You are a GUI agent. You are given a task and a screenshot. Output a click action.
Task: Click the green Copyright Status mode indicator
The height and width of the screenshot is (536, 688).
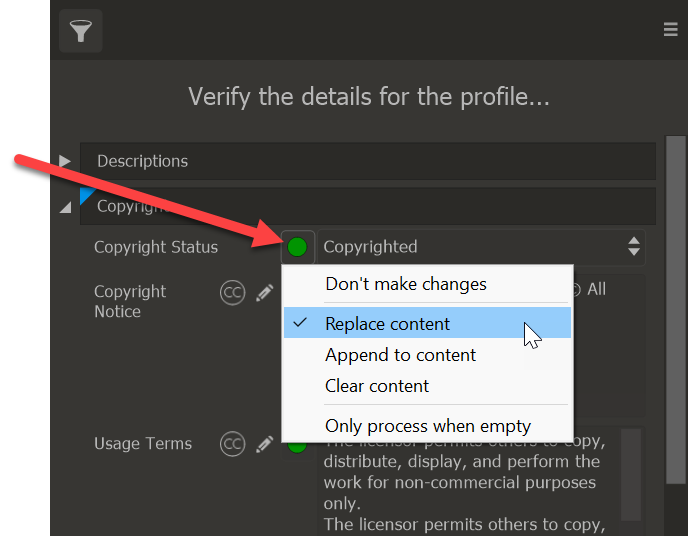[x=297, y=247]
